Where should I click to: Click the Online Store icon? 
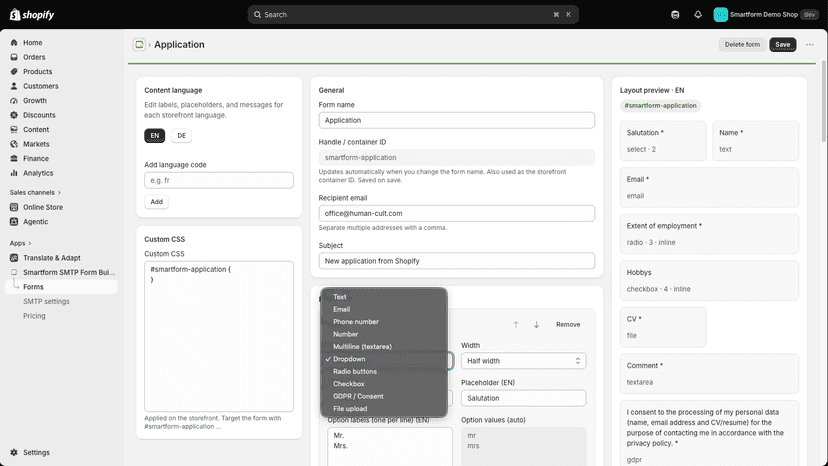coord(14,207)
